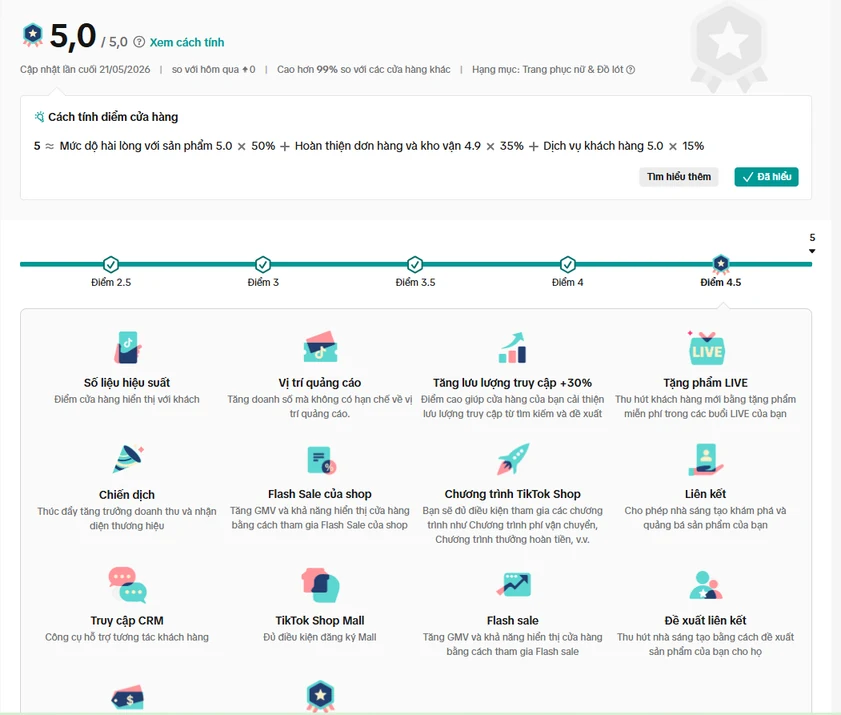841x715 pixels.
Task: Click the help icon beside Hạng mục category
Action: tap(631, 70)
